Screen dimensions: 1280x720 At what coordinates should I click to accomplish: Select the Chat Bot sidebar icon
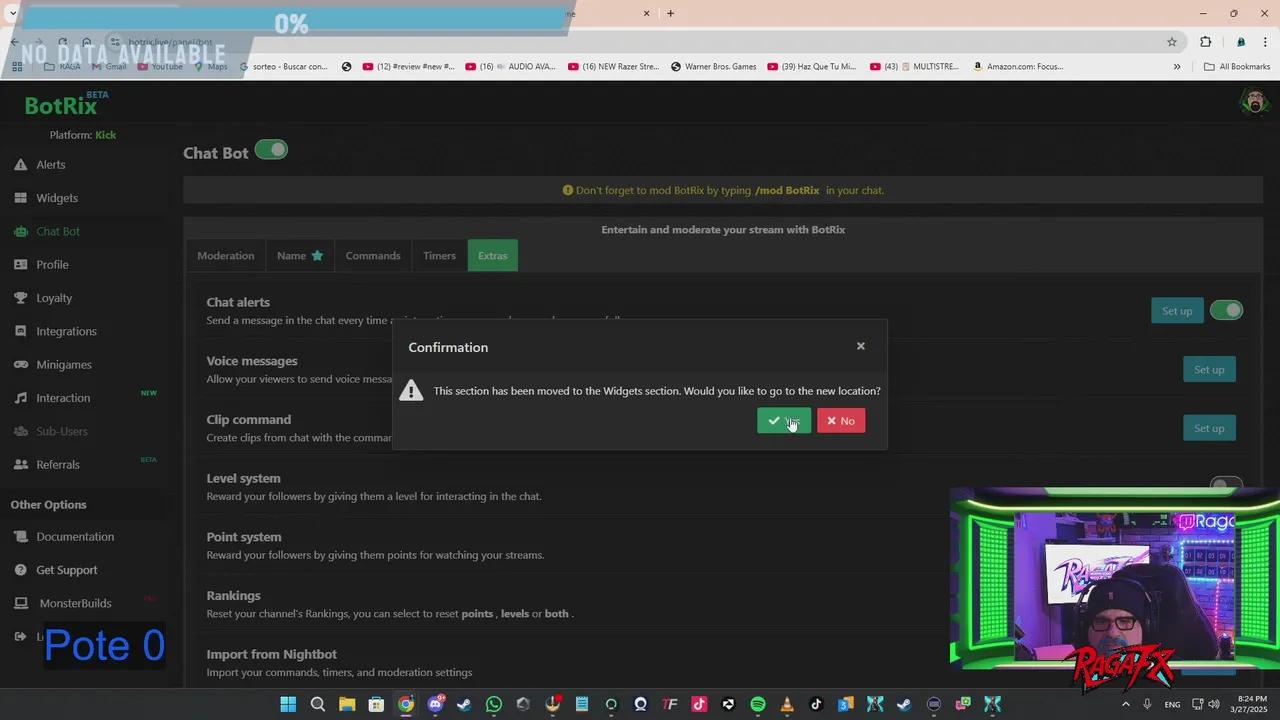(x=20, y=231)
